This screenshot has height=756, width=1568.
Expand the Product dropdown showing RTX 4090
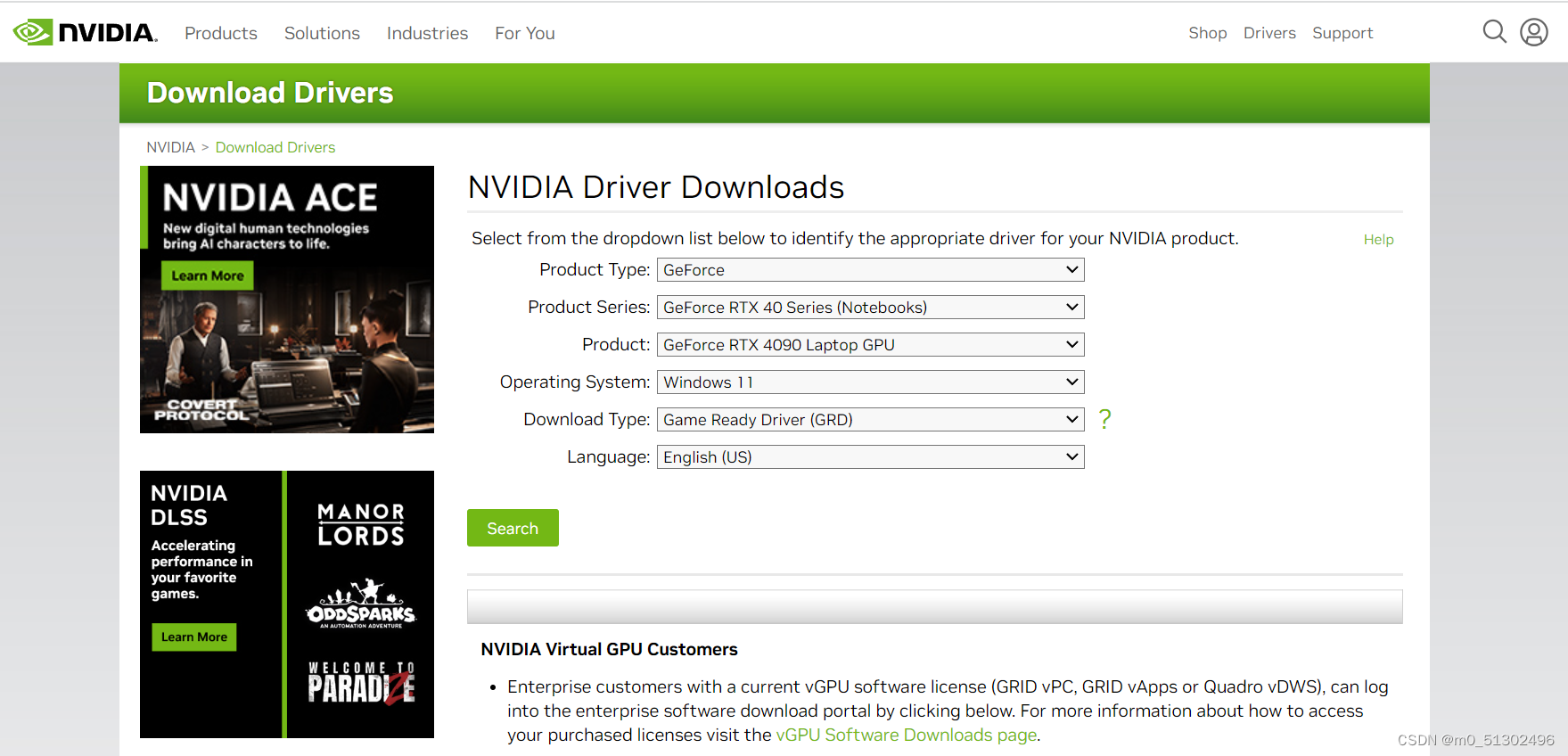pos(870,345)
